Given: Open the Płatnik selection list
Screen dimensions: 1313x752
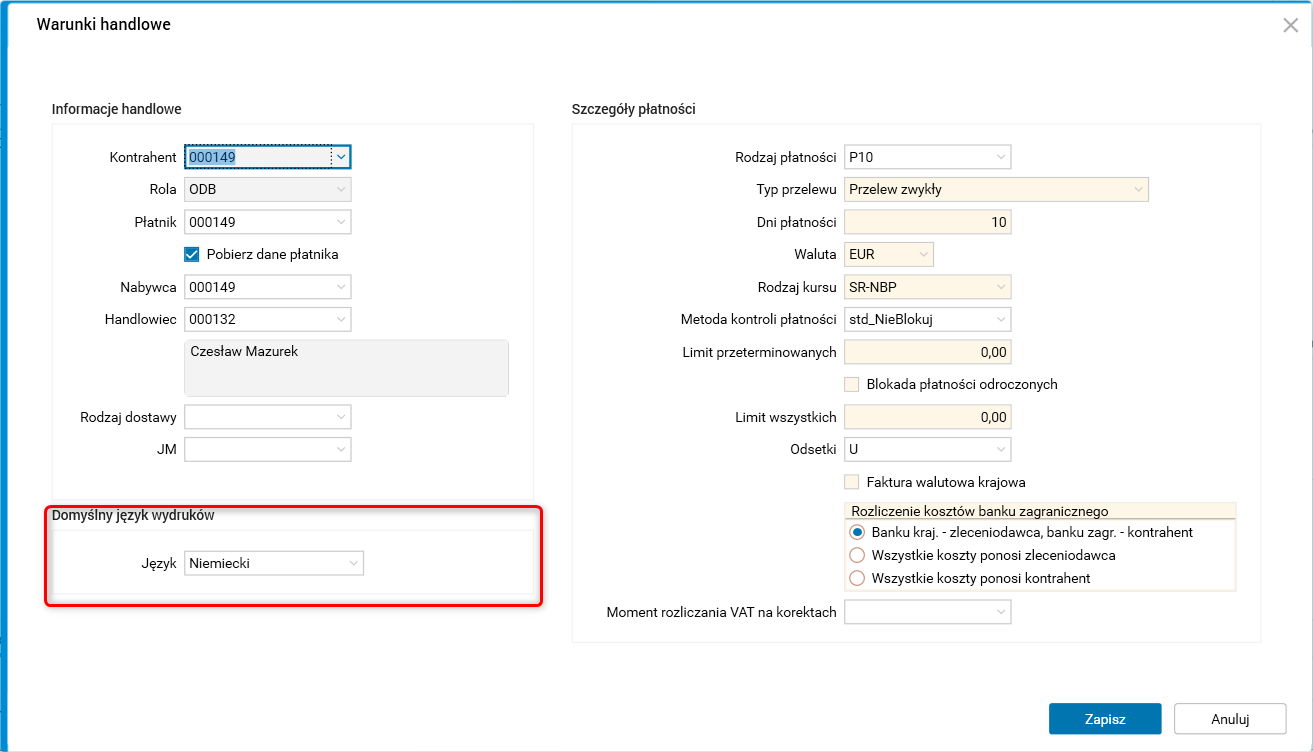Looking at the screenshot, I should [x=340, y=221].
